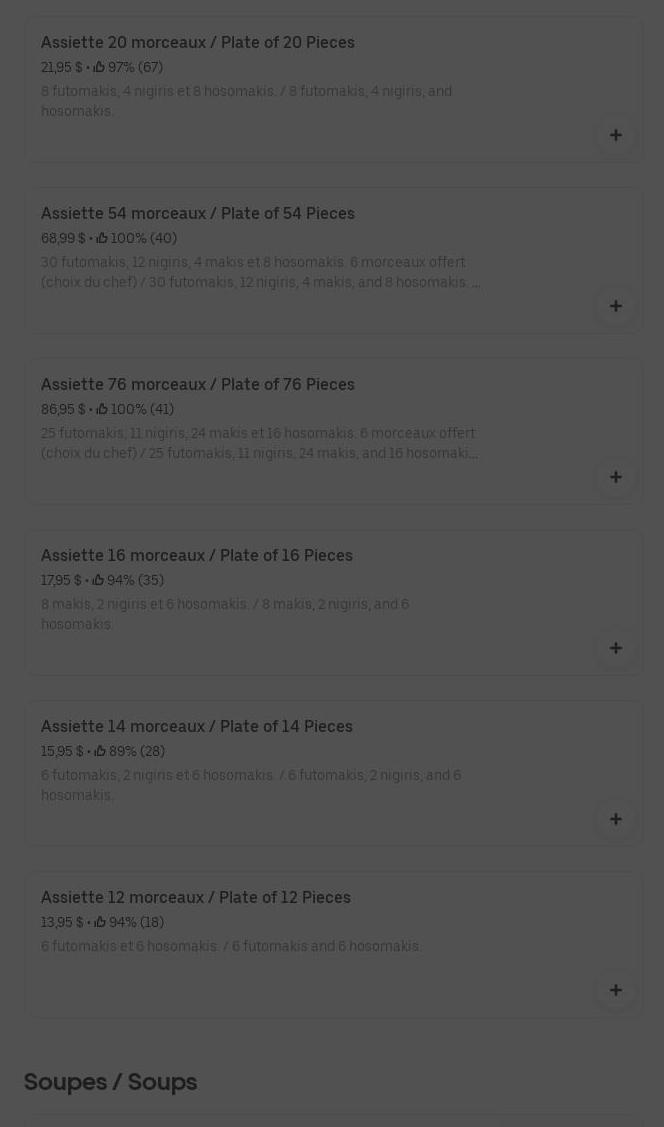Click the 15,95 $ price of 14 pieces
The width and height of the screenshot is (664, 1127).
(x=61, y=752)
